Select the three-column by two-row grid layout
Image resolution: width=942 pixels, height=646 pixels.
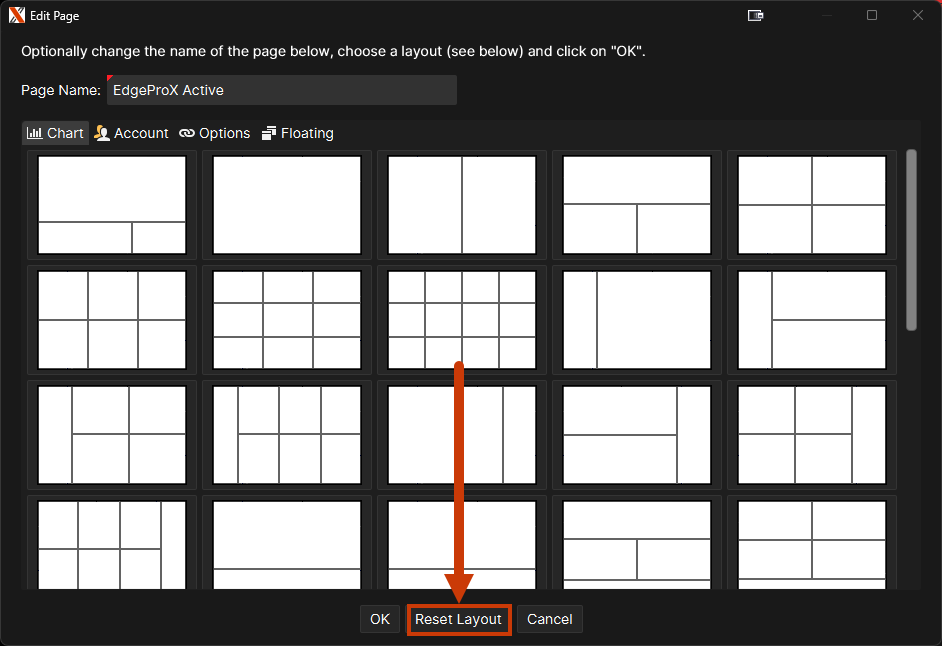[x=112, y=320]
